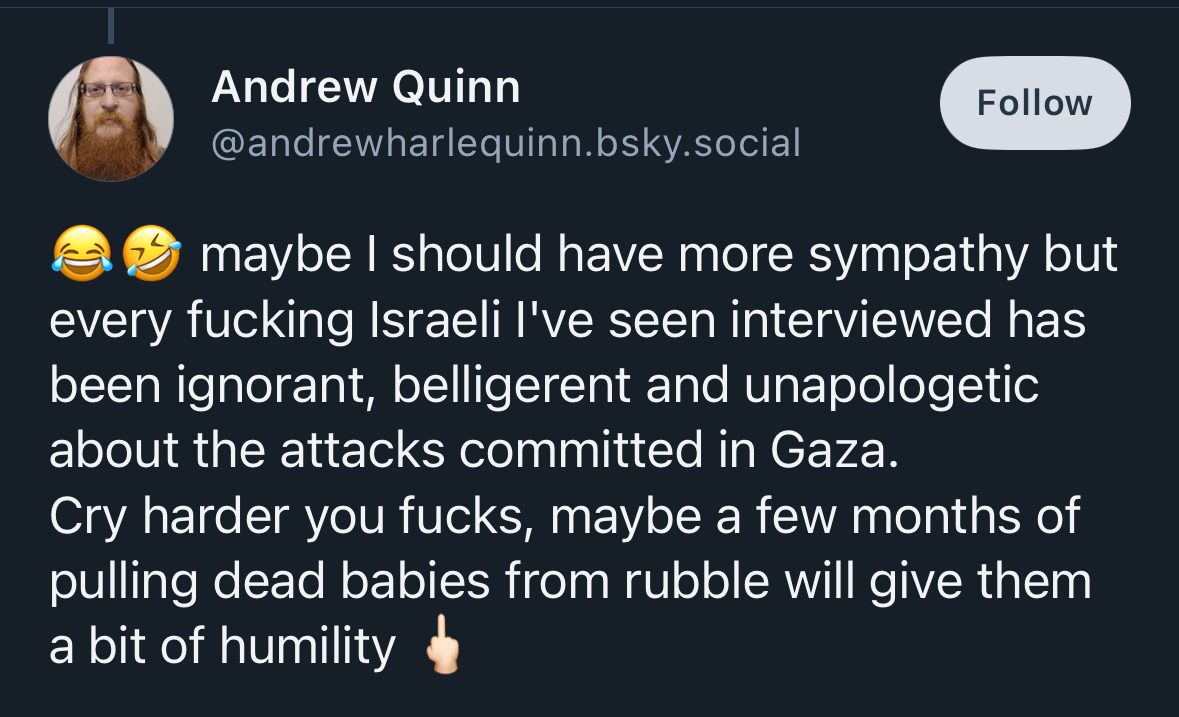Click the word "belligerent" in the post
The height and width of the screenshot is (717, 1179).
[x=513, y=387]
